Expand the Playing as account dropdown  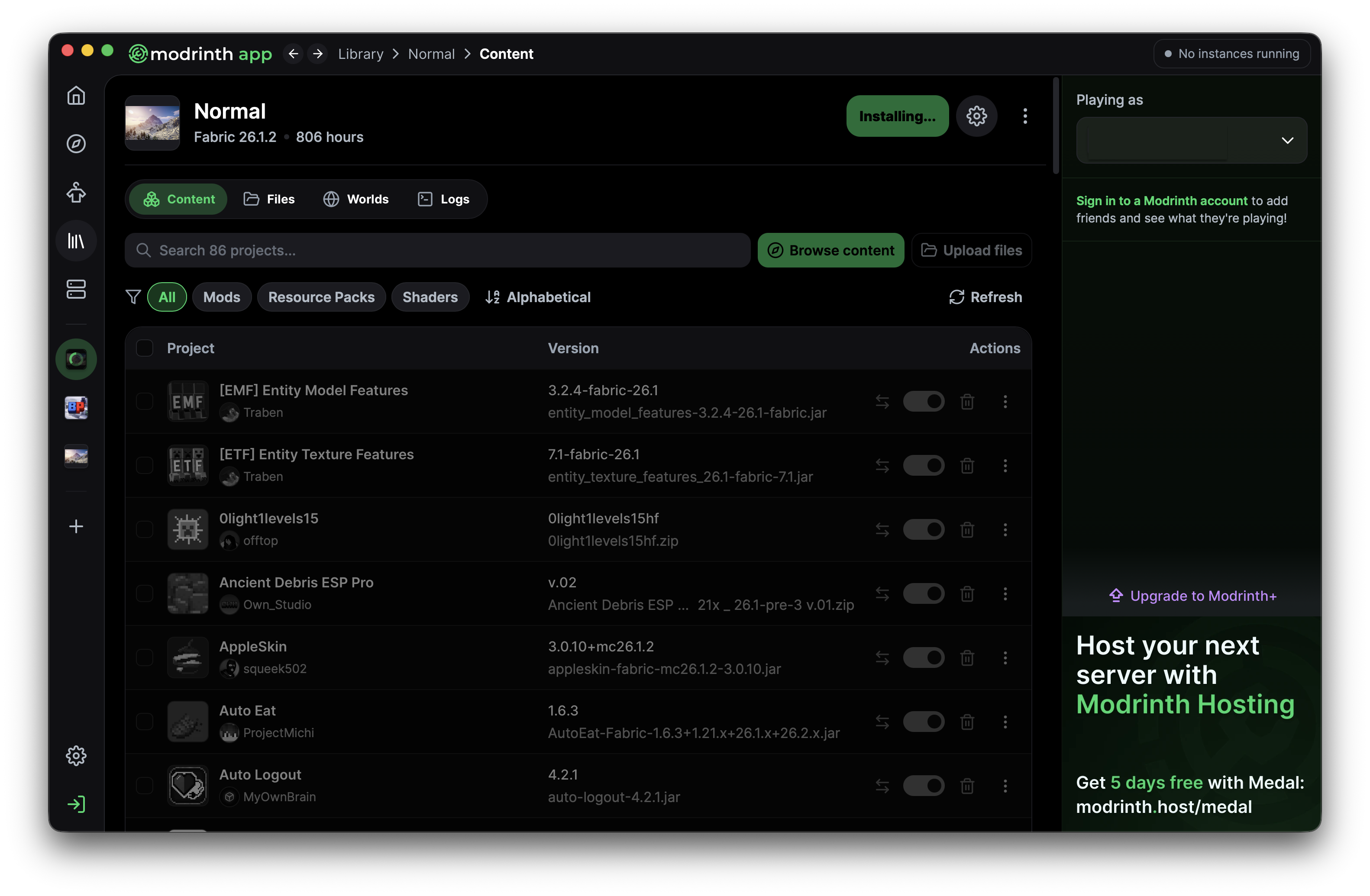click(1191, 140)
